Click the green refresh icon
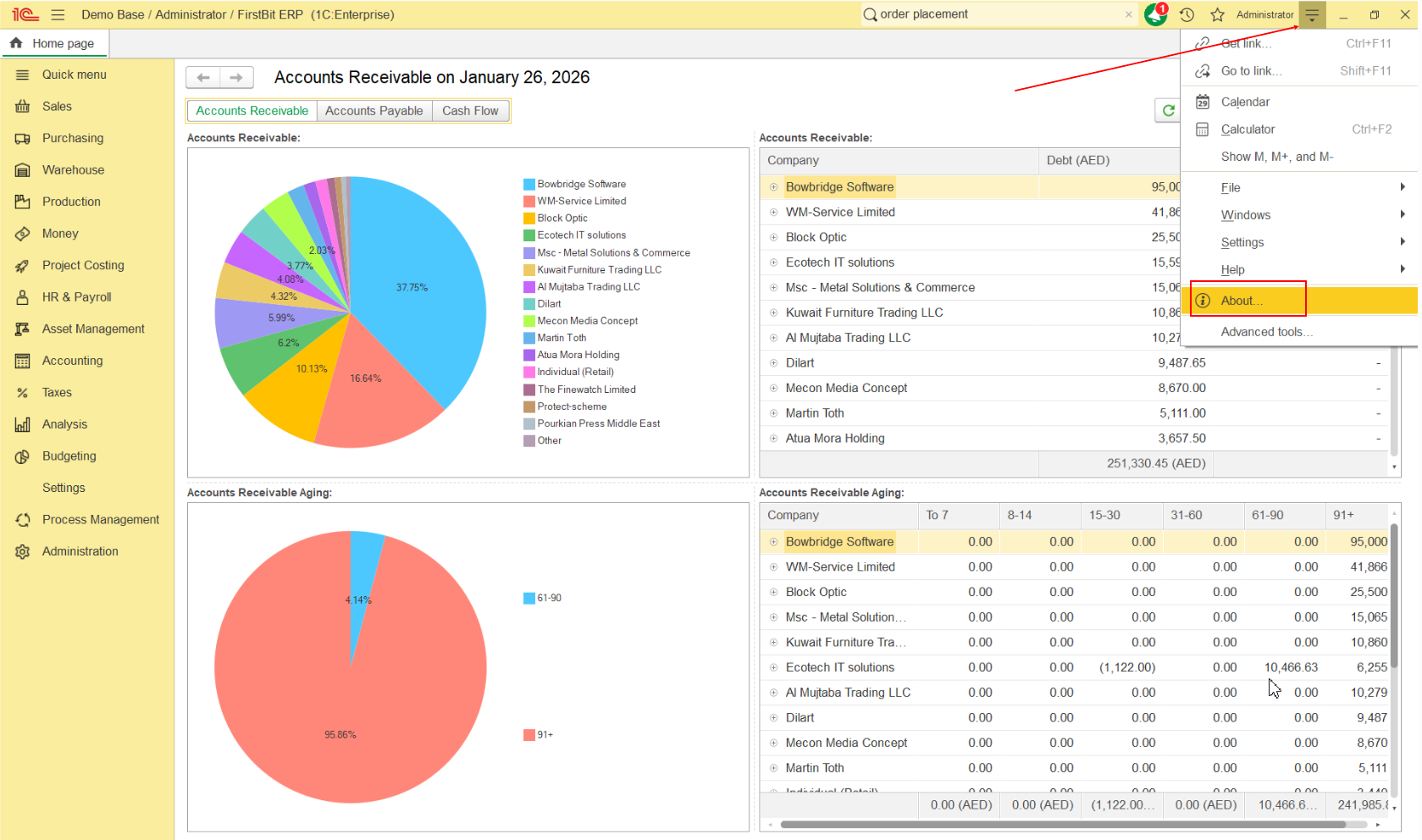Screen dimensions: 1422x840 point(1168,111)
